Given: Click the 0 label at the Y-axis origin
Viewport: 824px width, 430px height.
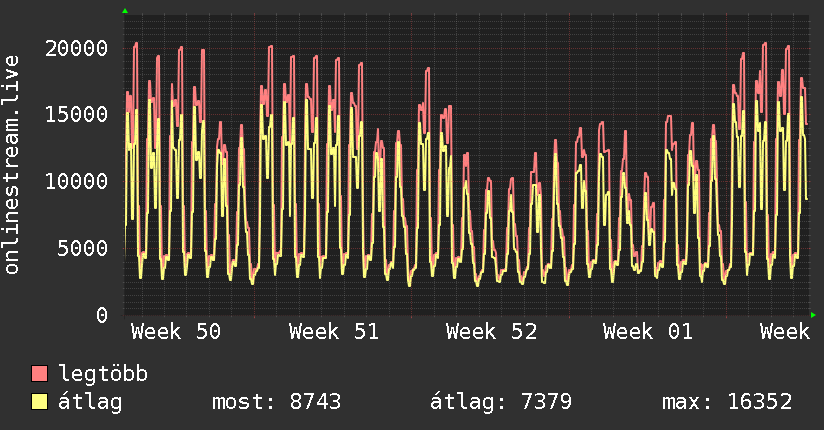Looking at the screenshot, I should click(x=102, y=315).
